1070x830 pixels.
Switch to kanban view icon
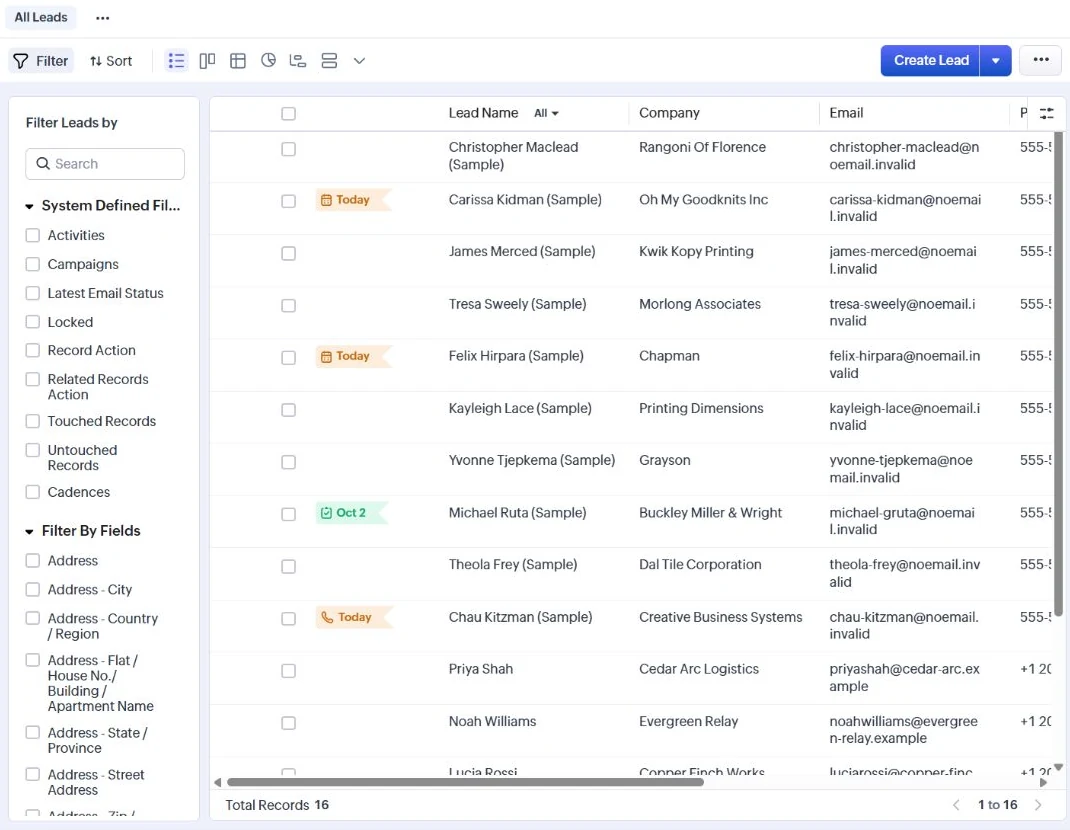point(207,61)
